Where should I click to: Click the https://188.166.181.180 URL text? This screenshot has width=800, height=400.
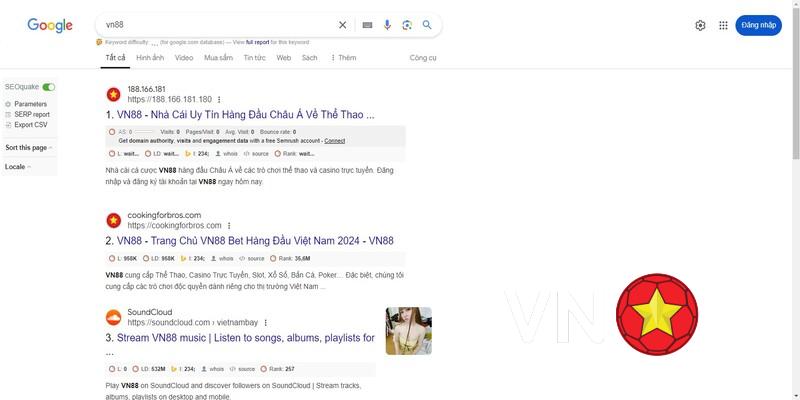[169, 99]
